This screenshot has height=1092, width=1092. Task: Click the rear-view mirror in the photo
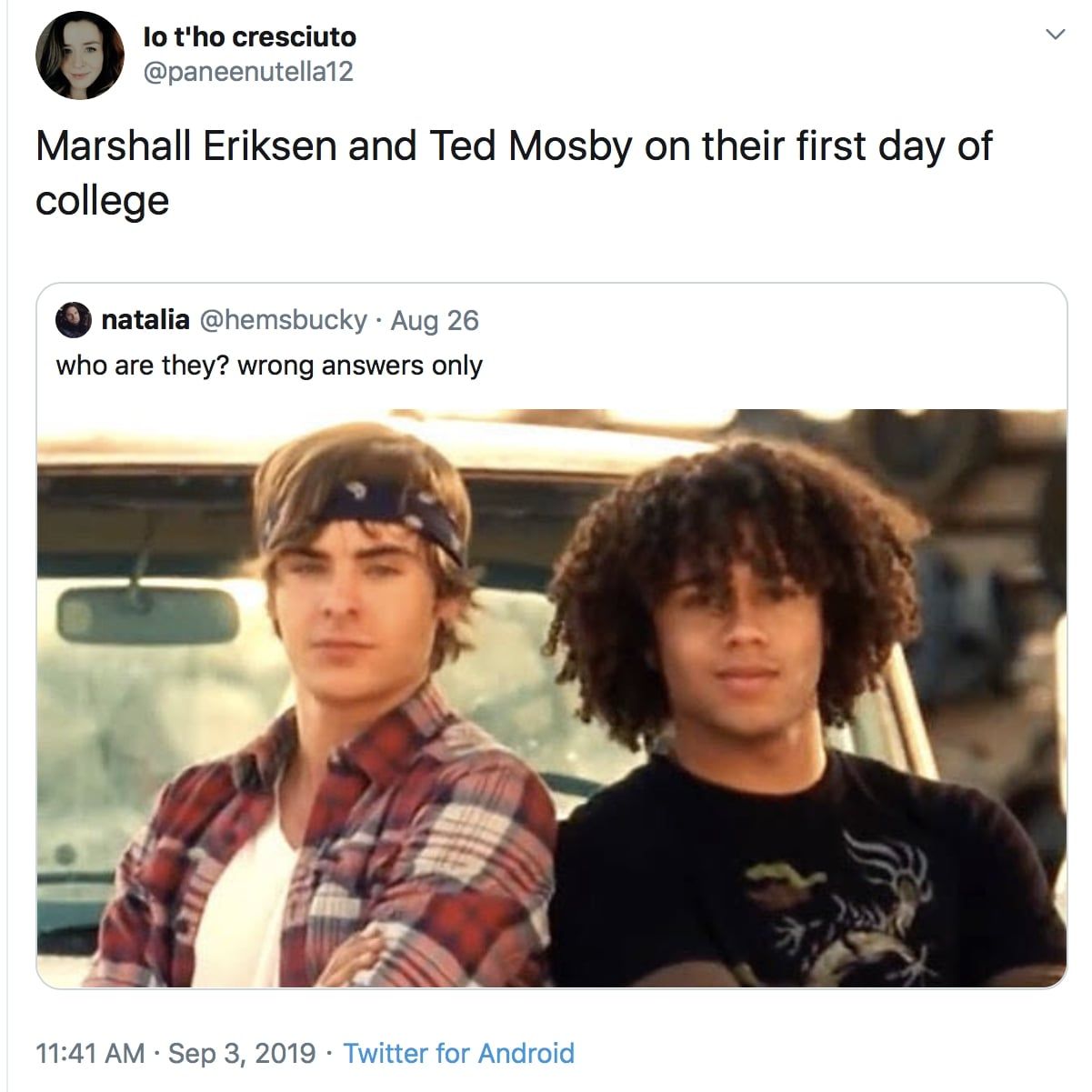148,614
